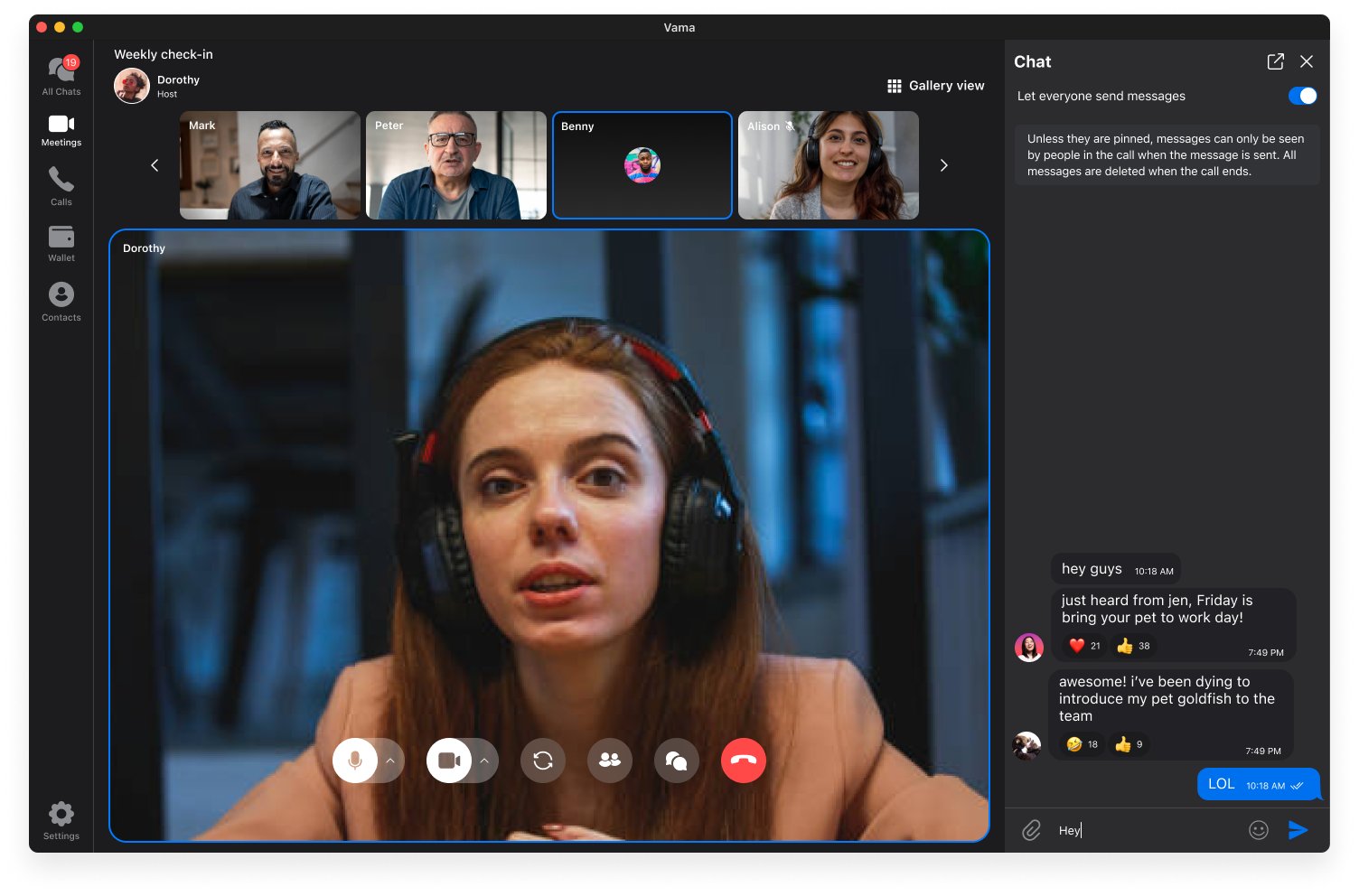This screenshot has width=1359, height=896.
Task: Click avatar beside the pet day message
Action: pos(1029,647)
